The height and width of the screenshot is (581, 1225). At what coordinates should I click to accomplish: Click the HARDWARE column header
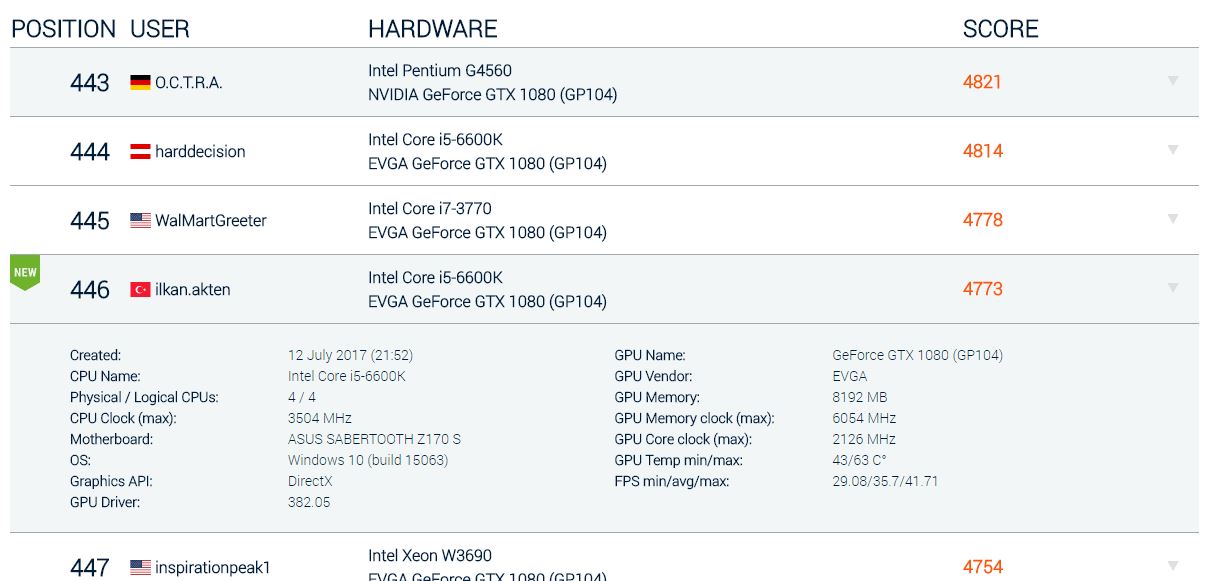tap(433, 29)
